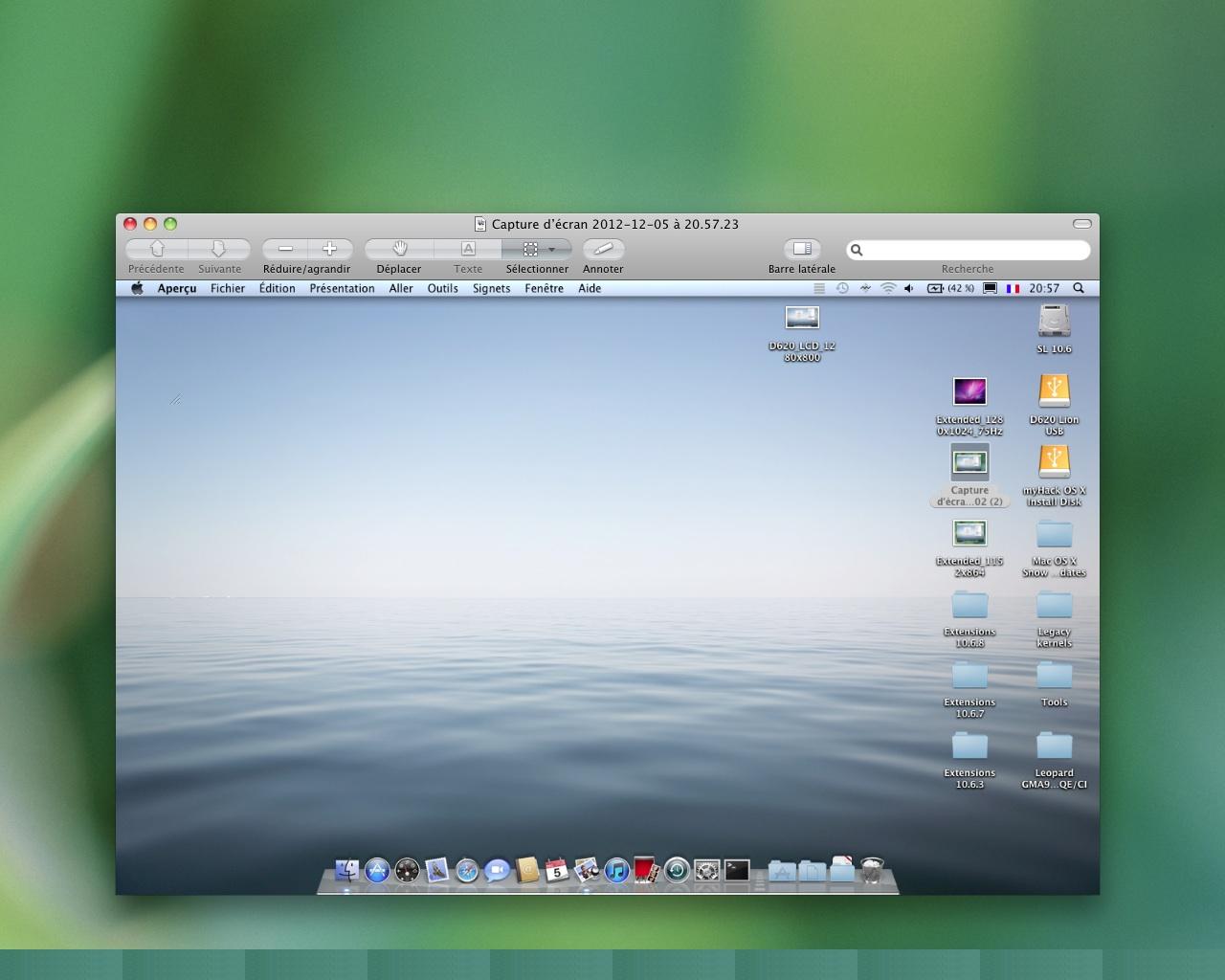This screenshot has width=1225, height=980.
Task: Enable the Sélectionner rectangle selection tool
Action: click(529, 249)
